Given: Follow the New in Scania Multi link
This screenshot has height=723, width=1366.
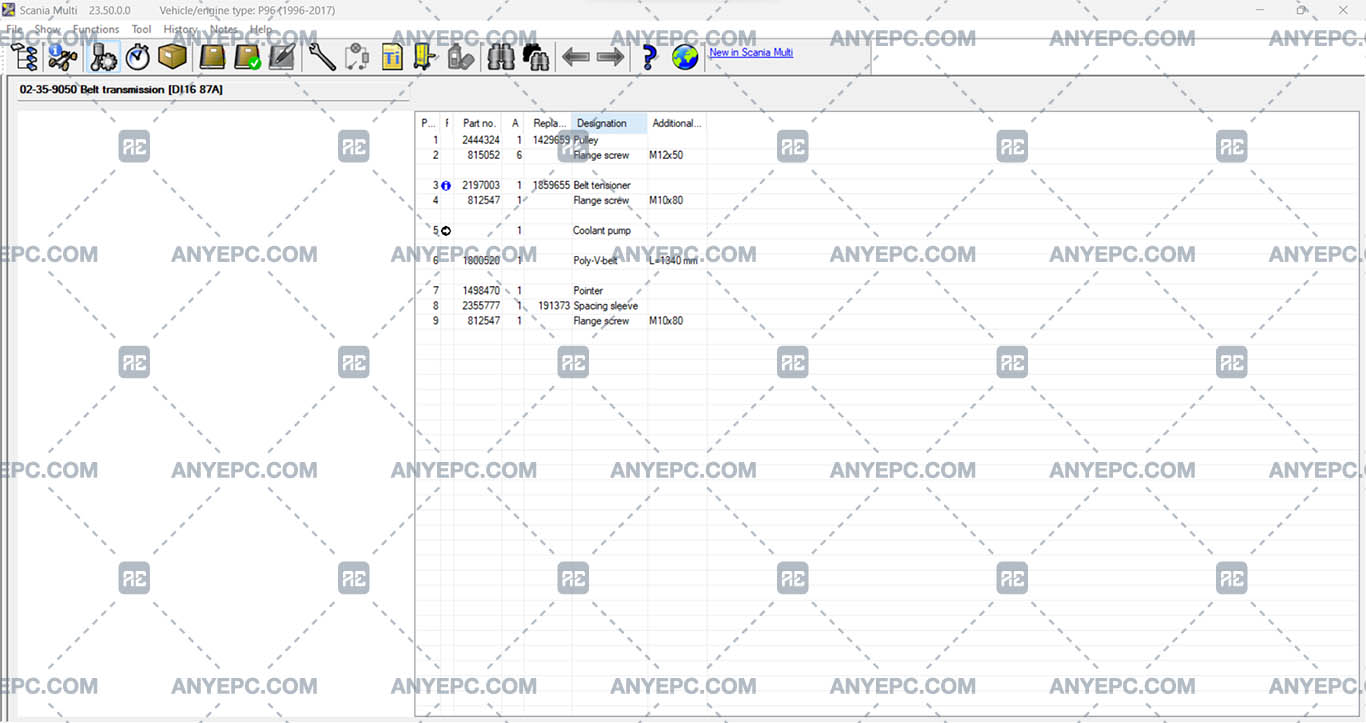Looking at the screenshot, I should click(x=751, y=52).
